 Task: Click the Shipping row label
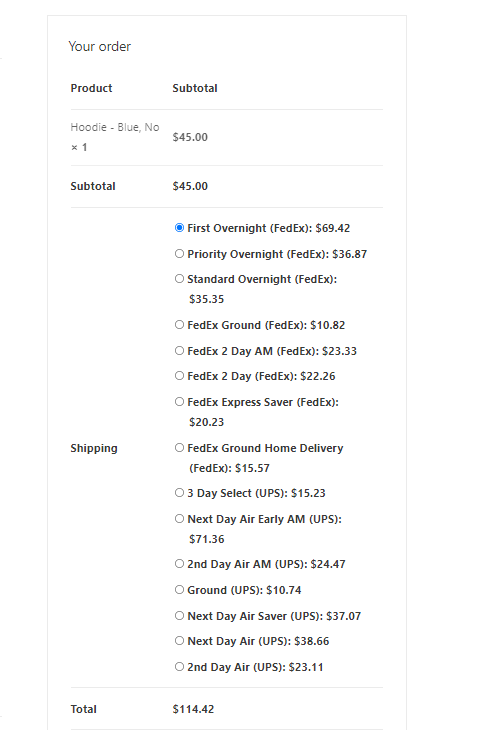[x=94, y=448]
